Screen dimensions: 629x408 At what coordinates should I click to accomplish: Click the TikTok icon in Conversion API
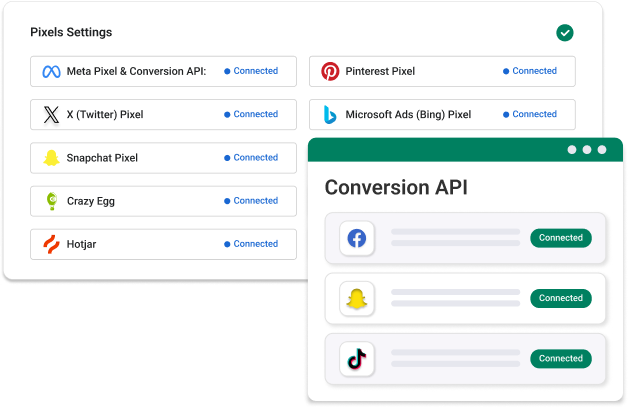coord(357,359)
